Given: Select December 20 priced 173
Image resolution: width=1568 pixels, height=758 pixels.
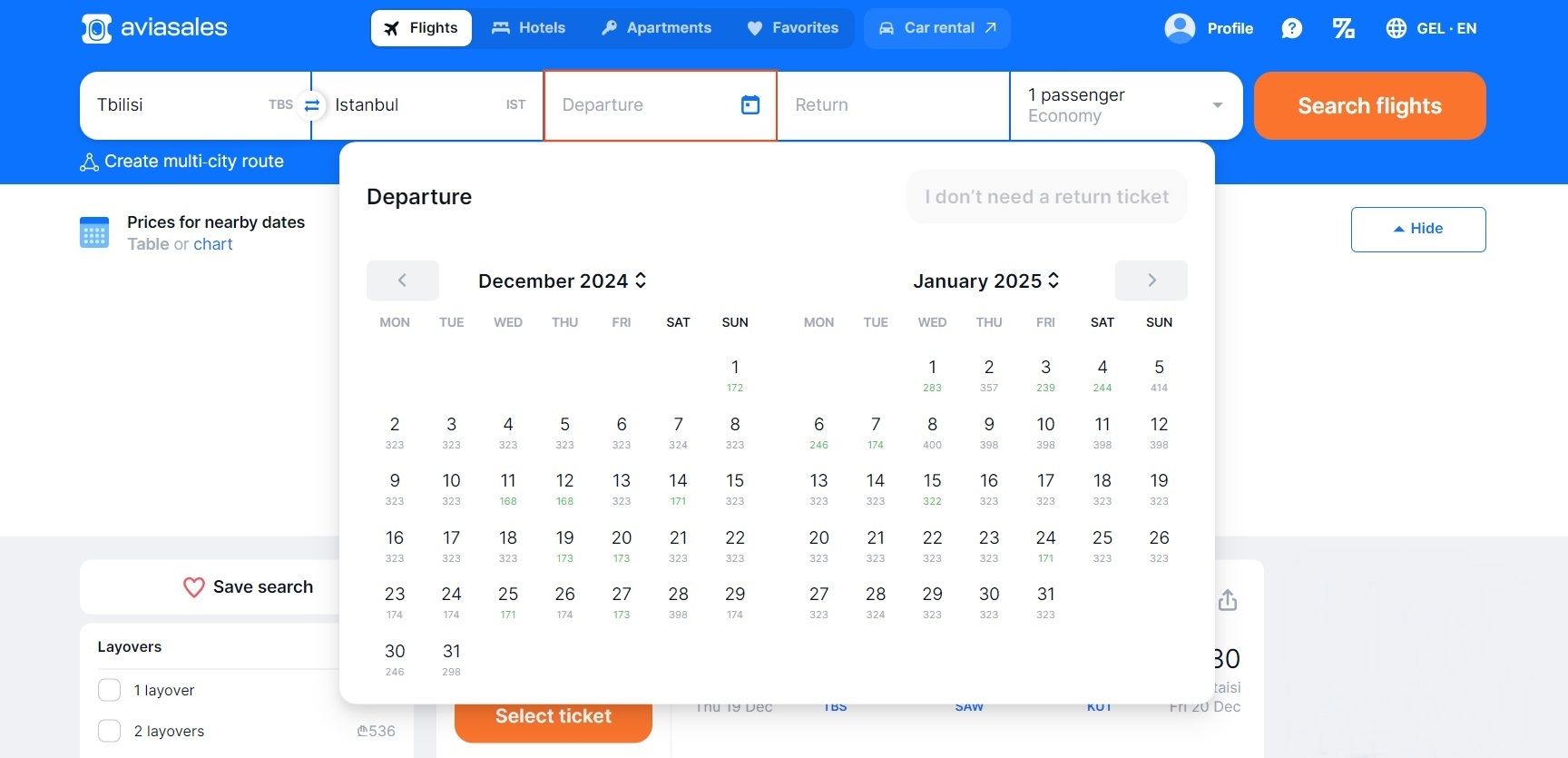Looking at the screenshot, I should 622,546.
